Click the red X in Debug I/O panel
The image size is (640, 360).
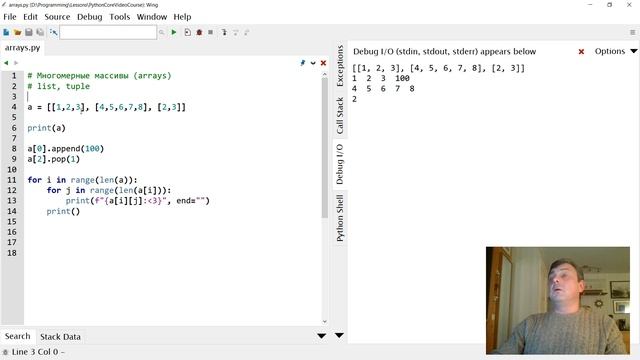581,52
